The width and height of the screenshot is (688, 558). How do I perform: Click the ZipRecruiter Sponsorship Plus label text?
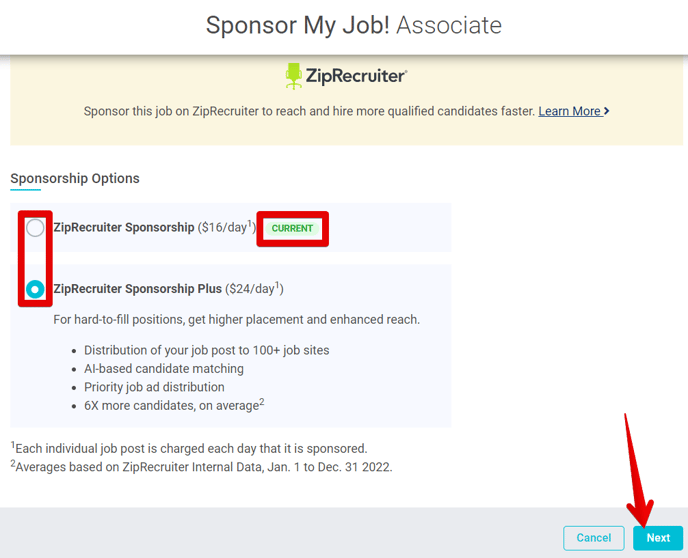tap(137, 289)
